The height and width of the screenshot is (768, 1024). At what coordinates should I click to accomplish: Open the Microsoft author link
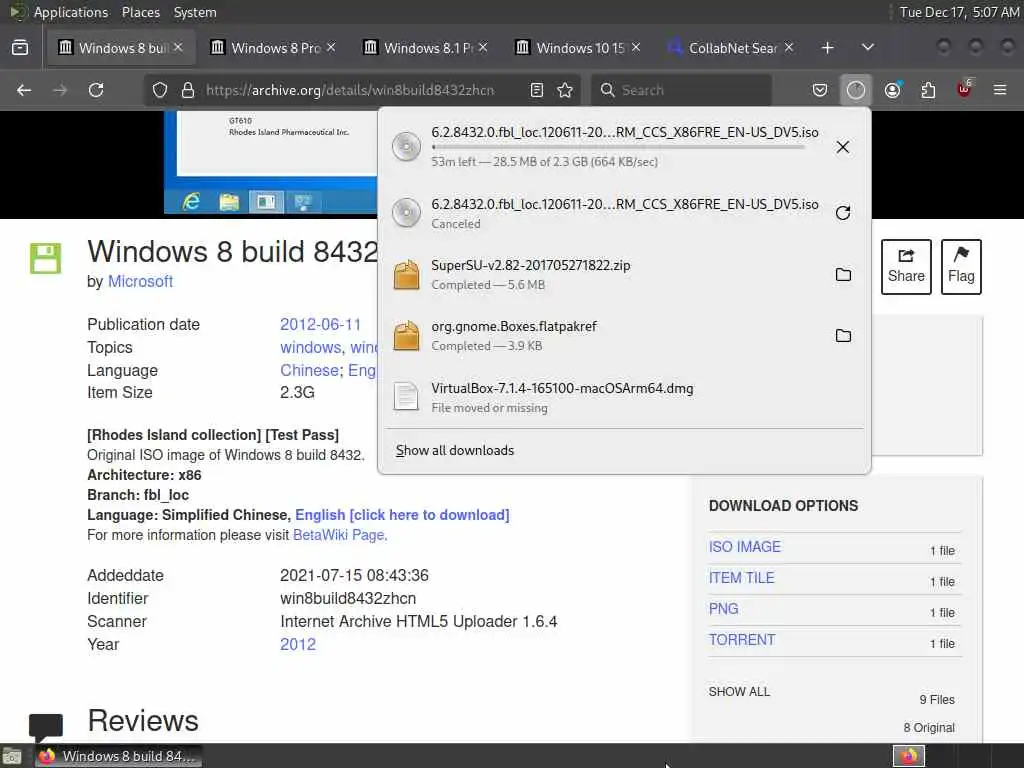(140, 281)
